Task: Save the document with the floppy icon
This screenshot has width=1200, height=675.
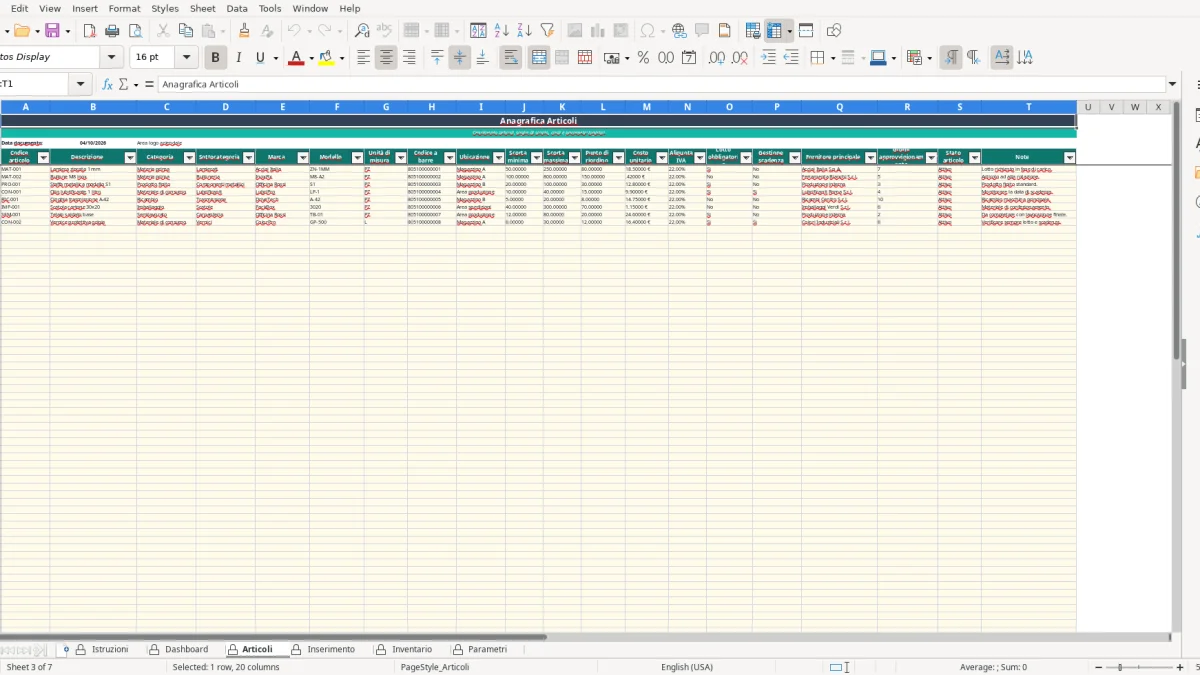Action: tap(52, 31)
